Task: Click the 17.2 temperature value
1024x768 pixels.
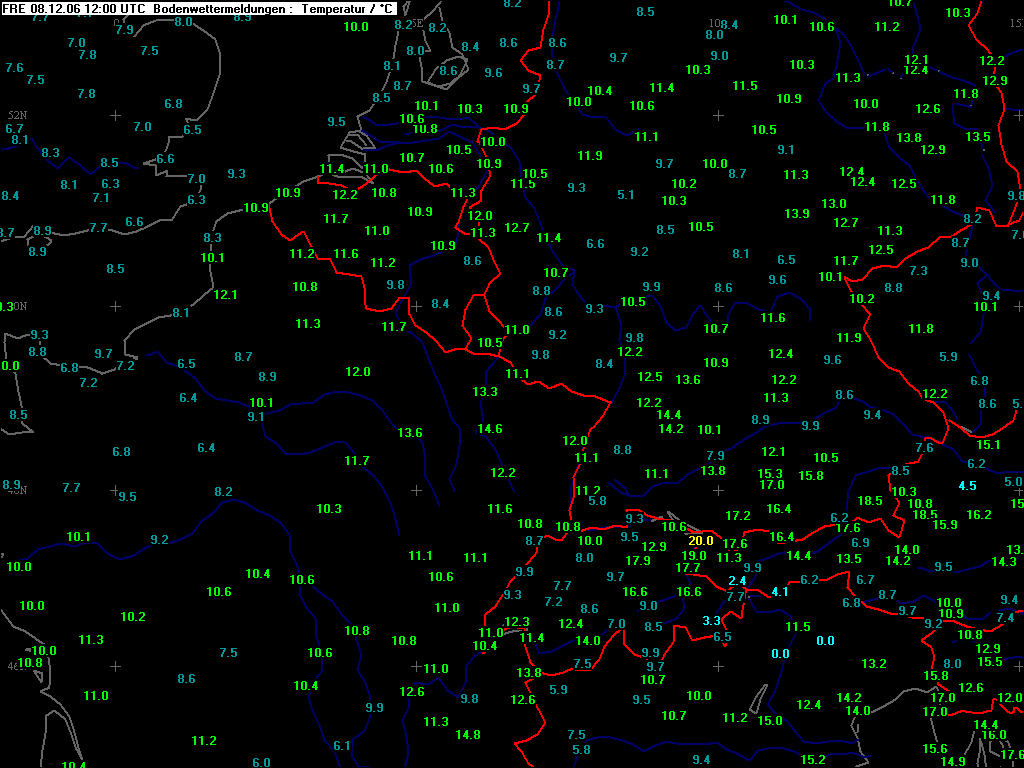Action: pos(738,516)
